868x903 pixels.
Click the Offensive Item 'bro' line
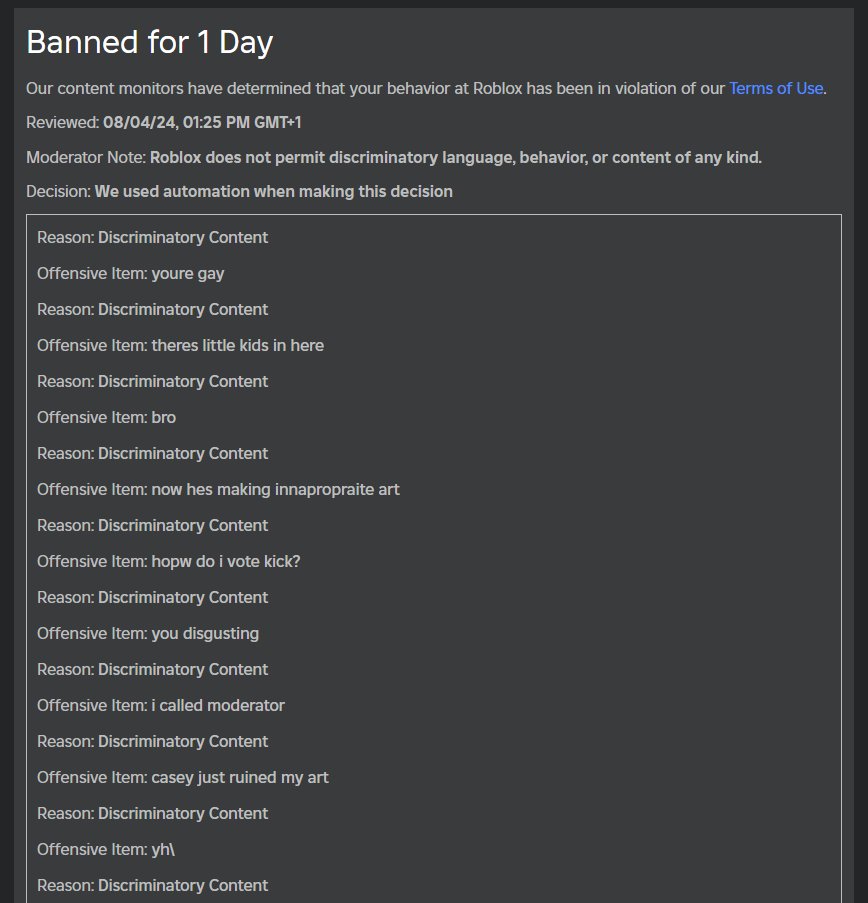[x=107, y=418]
